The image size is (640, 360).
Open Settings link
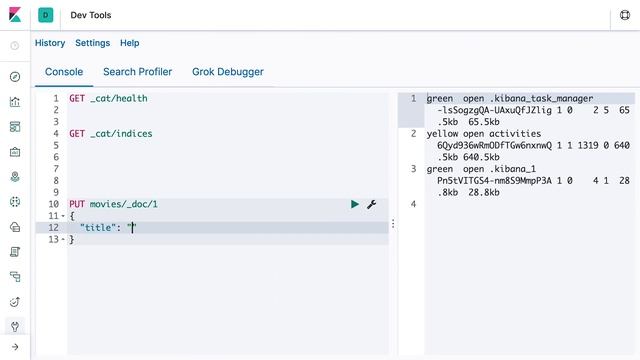point(92,43)
